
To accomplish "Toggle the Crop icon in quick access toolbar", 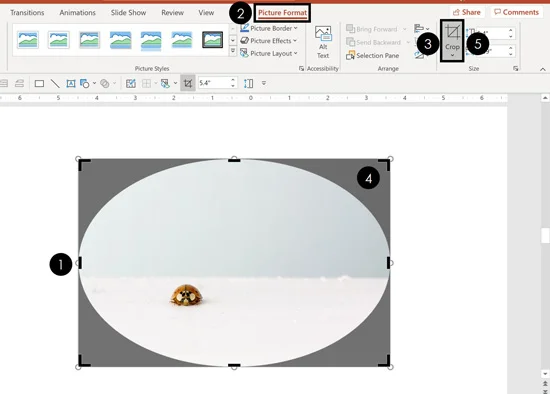I will pos(188,84).
